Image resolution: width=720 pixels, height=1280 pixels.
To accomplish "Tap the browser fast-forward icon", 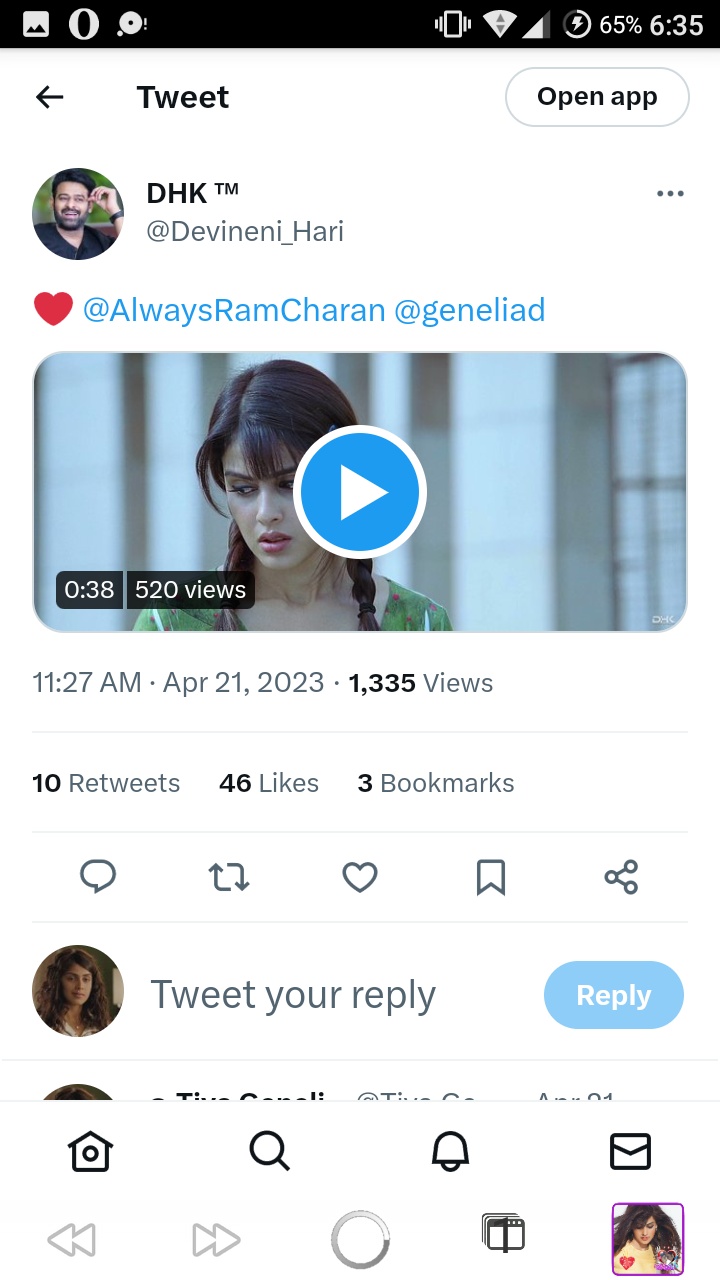I will pos(216,1240).
